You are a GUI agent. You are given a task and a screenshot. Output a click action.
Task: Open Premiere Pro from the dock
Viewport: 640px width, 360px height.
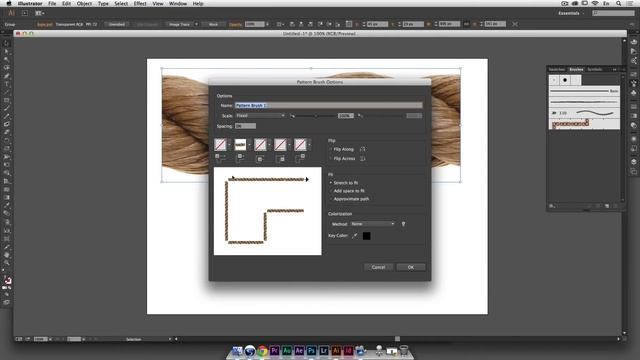click(274, 351)
